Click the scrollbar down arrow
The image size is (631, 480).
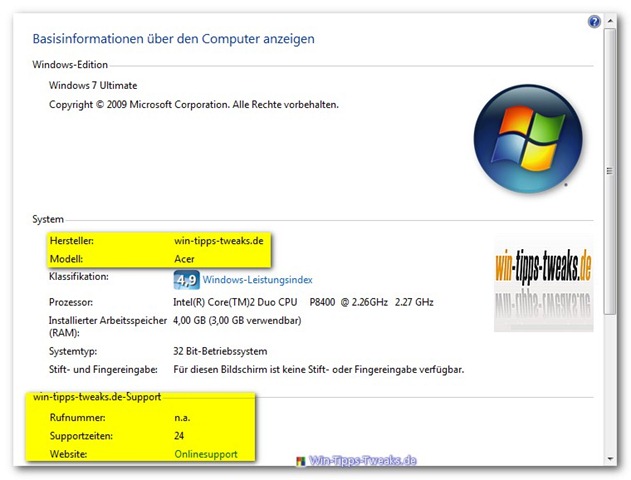(610, 459)
